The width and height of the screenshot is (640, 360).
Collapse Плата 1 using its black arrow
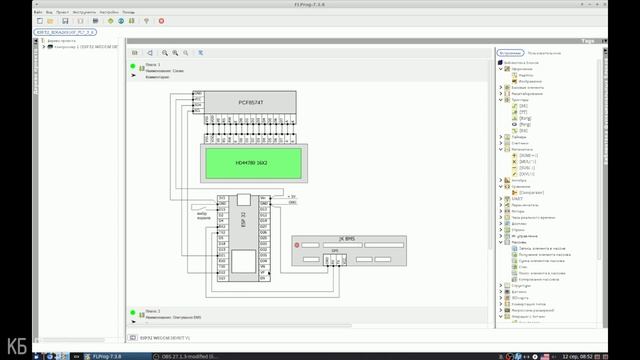[x=133, y=76]
